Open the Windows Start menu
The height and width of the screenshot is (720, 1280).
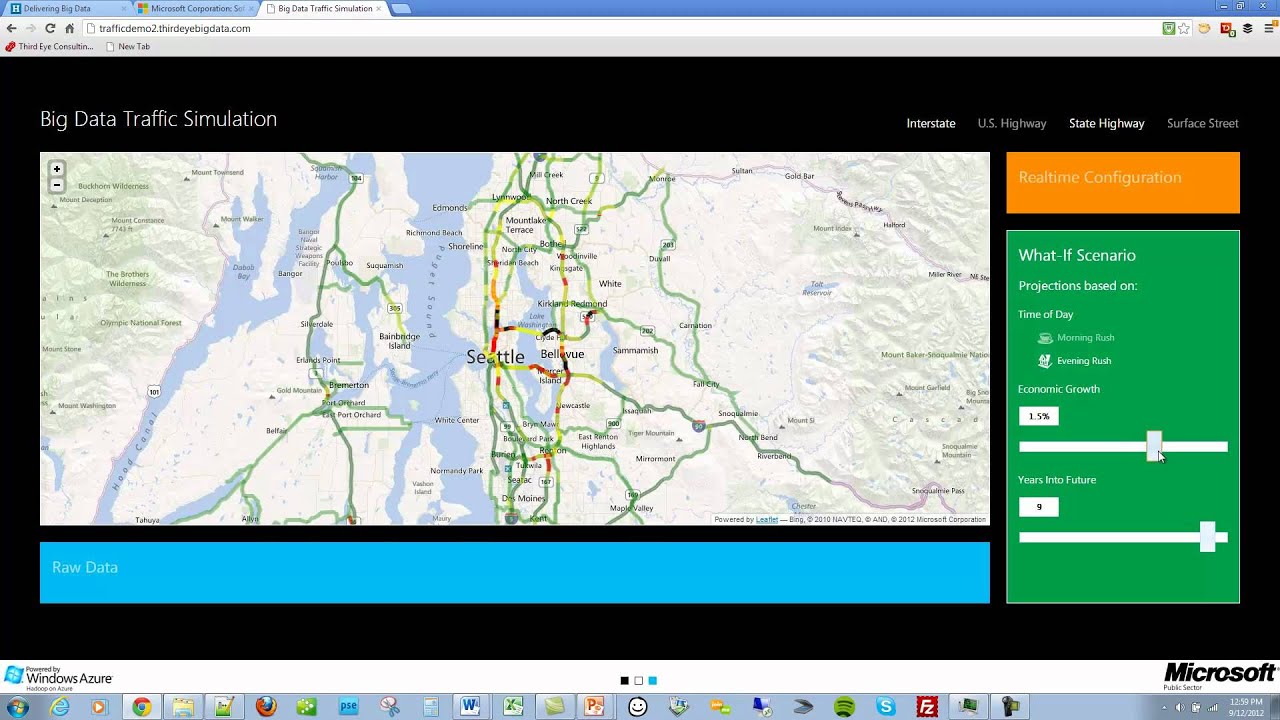click(17, 707)
